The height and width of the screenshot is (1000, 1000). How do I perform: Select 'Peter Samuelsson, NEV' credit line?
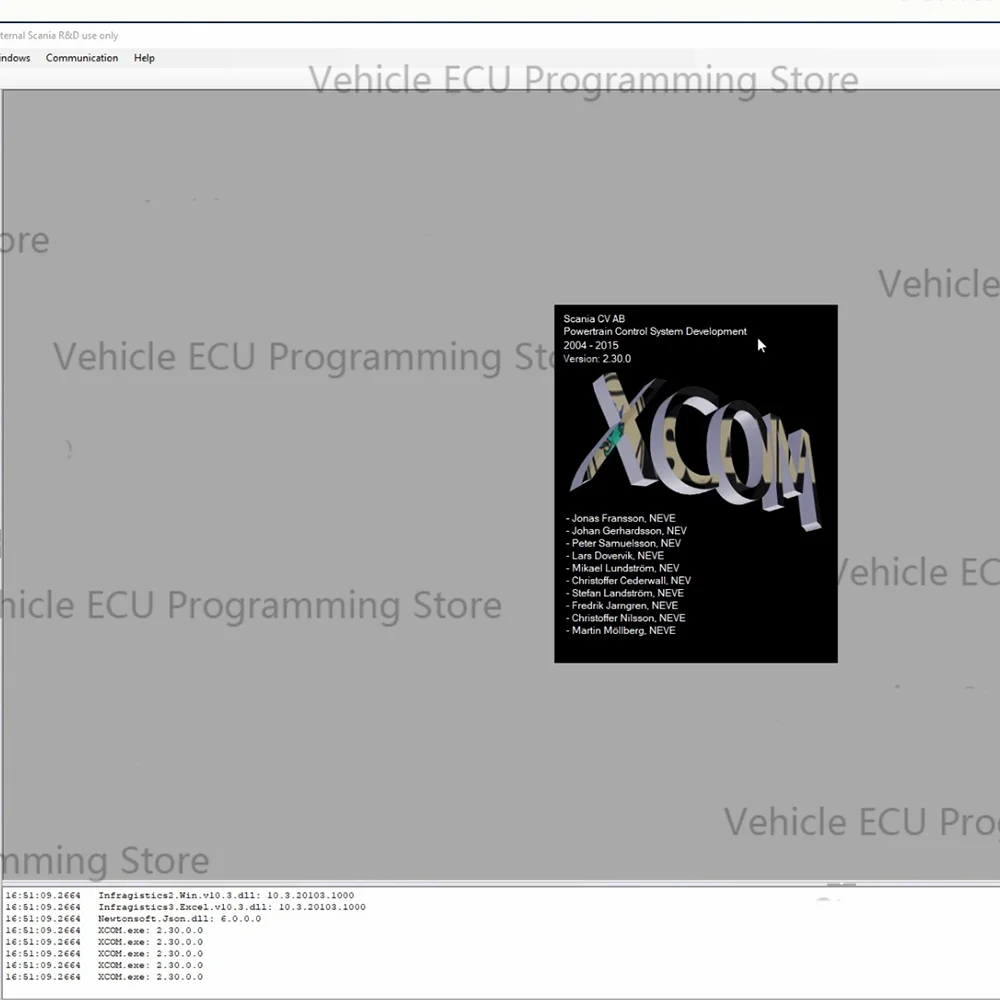coord(623,543)
